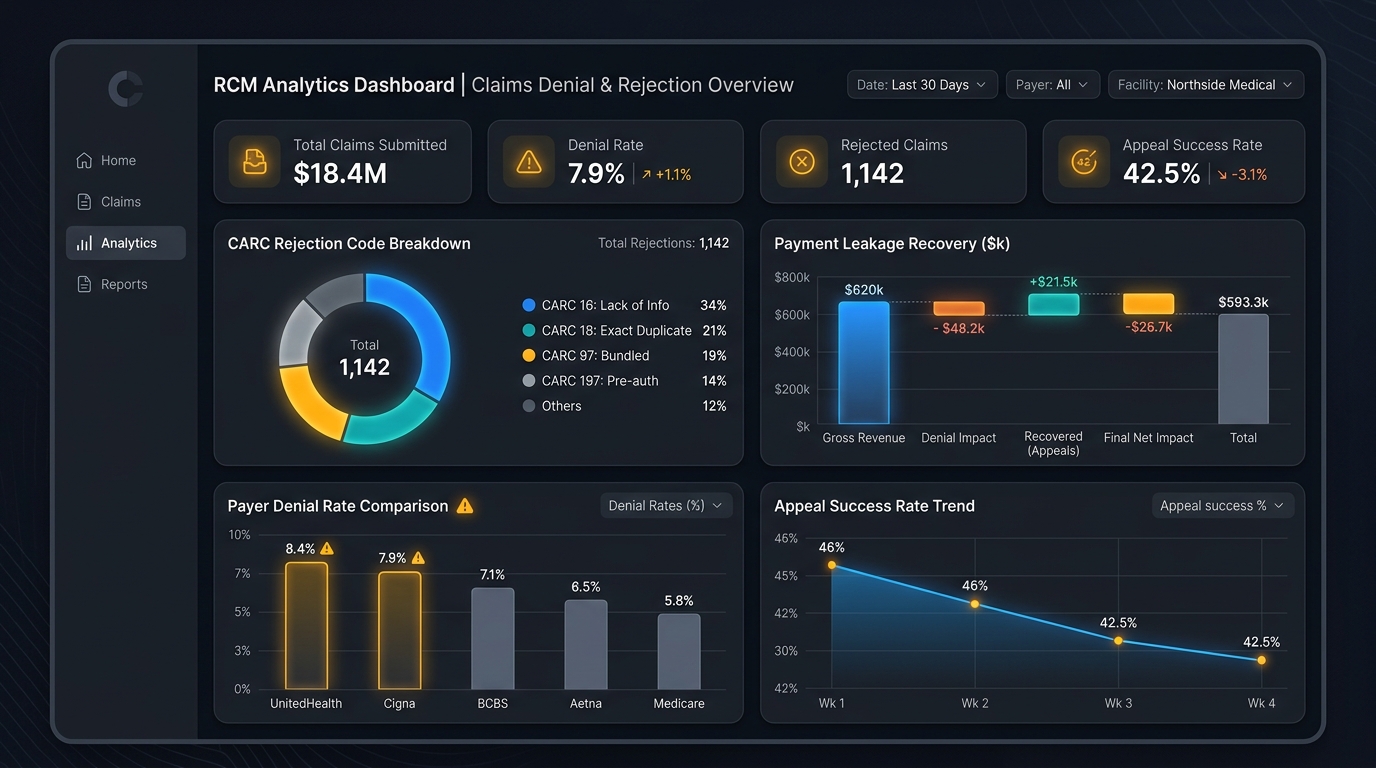Viewport: 1376px width, 768px height.
Task: Click the downward arrow next to -3.1%
Action: 1221,175
